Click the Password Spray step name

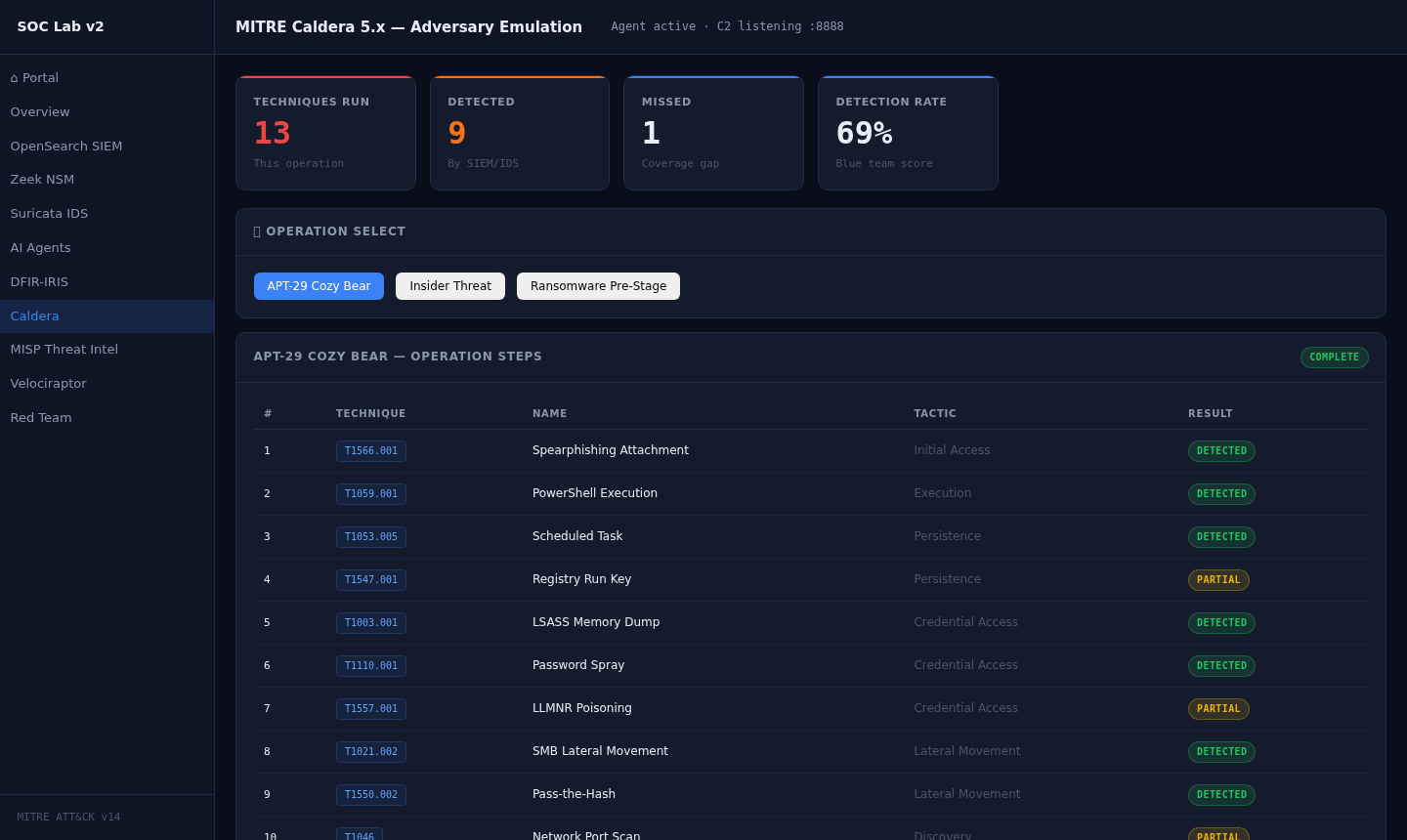[x=578, y=665]
